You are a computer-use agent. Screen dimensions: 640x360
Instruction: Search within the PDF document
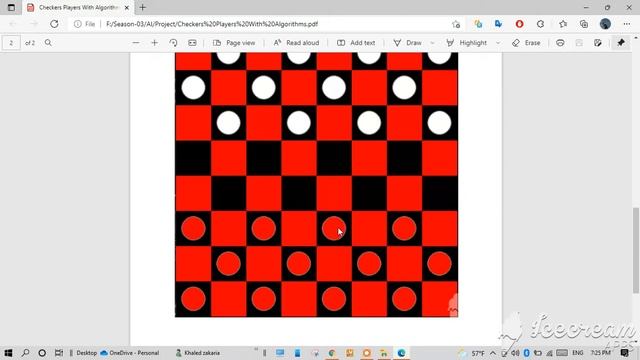(x=48, y=43)
